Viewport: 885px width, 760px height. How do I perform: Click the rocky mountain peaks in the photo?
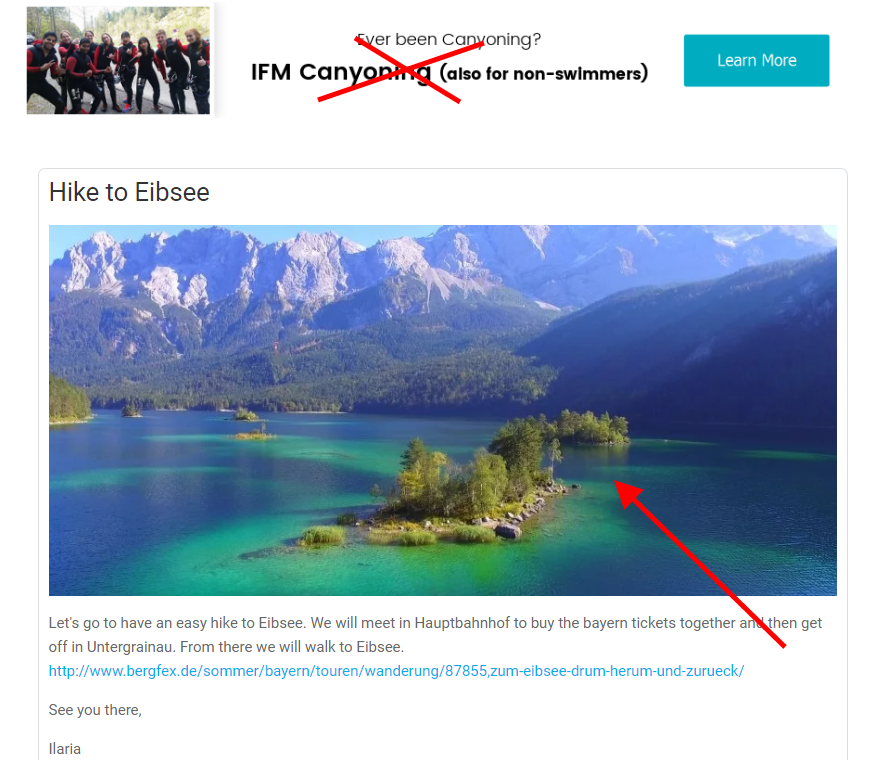coord(282,265)
